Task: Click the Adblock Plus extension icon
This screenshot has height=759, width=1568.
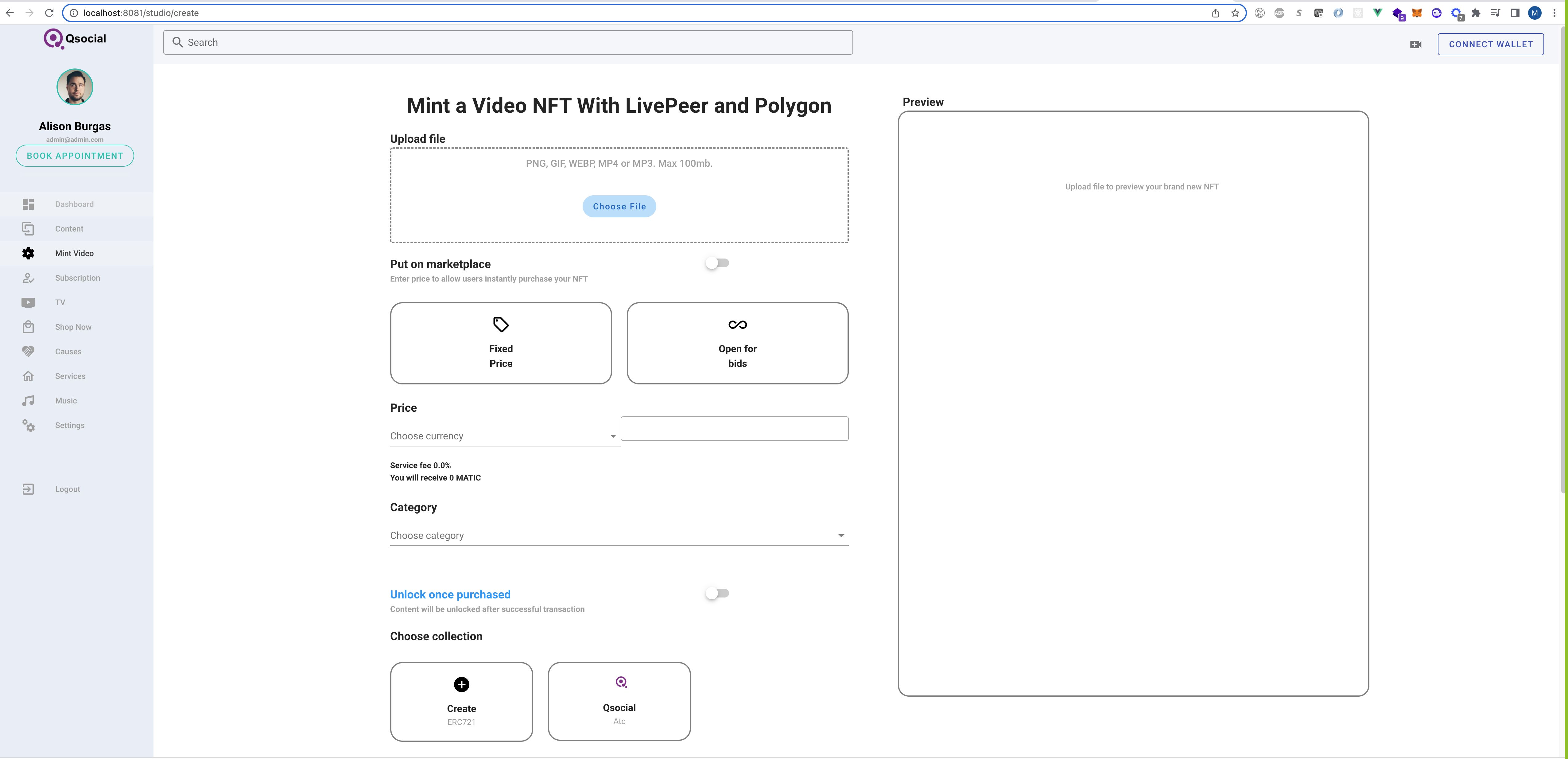Action: [1279, 13]
